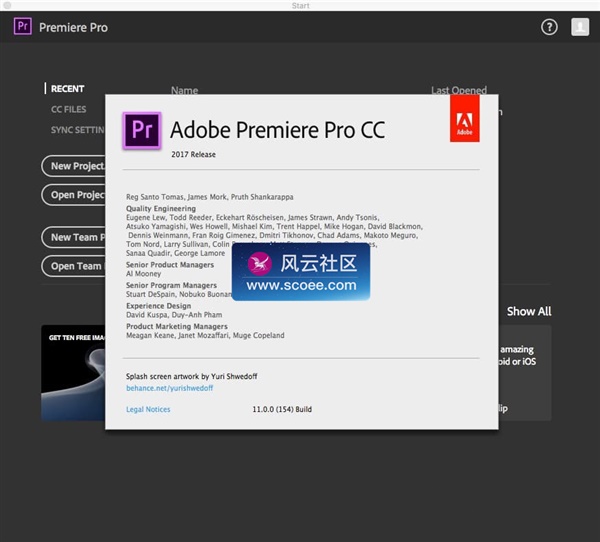Click the Pr icon in About dialog
600x542 pixels.
142,130
